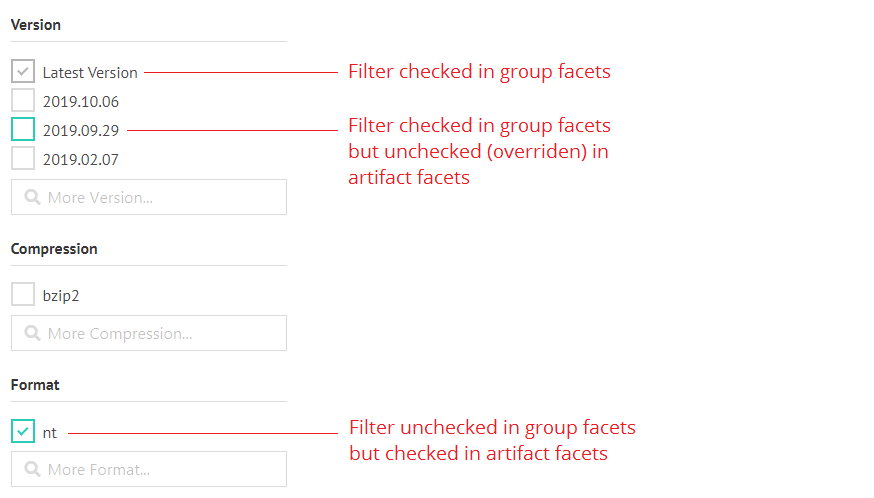Click the More Version search field
Screen dimensions: 874x498
149,197
